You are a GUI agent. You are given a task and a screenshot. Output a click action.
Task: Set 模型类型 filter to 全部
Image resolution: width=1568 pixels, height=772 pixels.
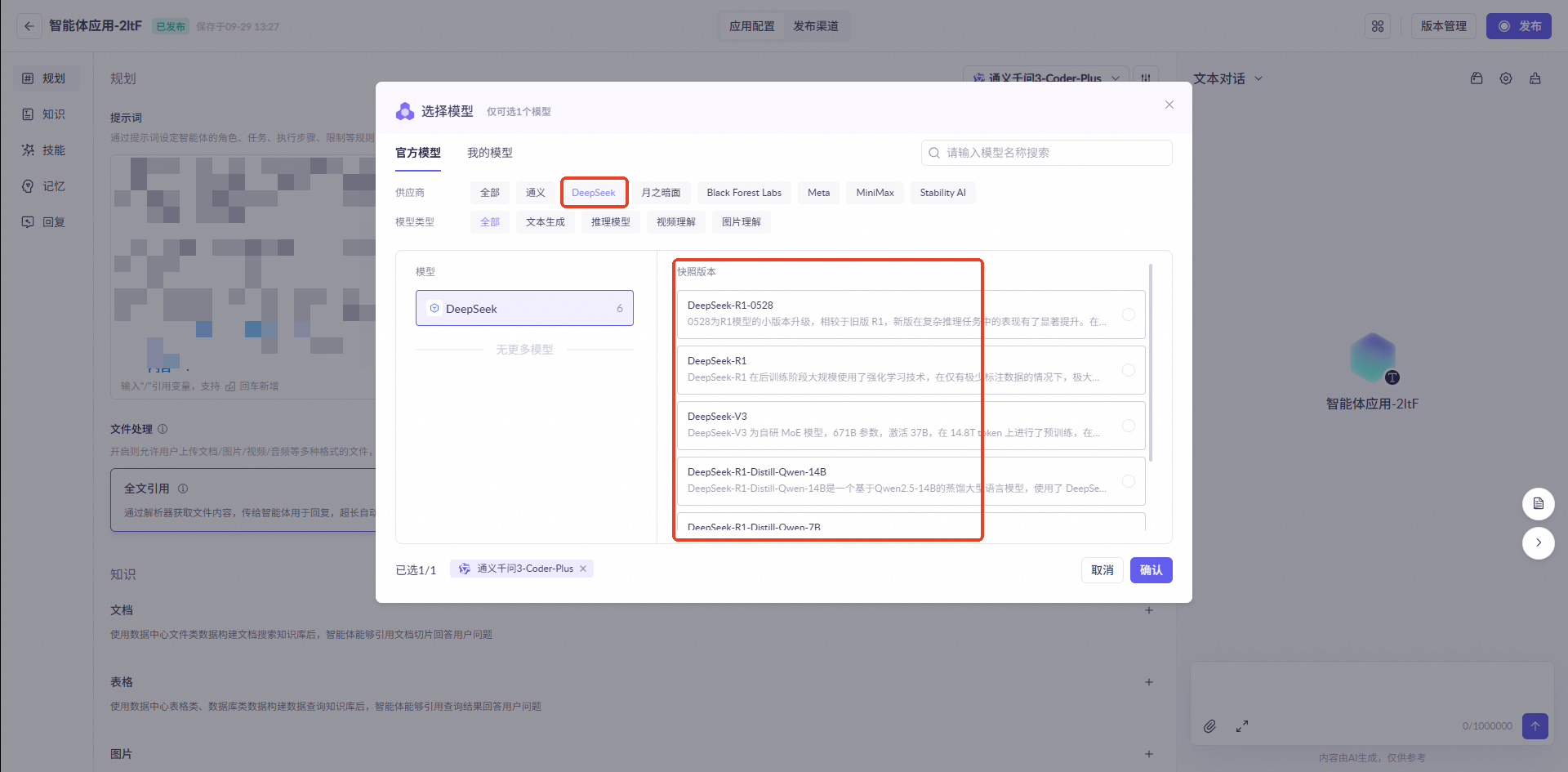[490, 222]
